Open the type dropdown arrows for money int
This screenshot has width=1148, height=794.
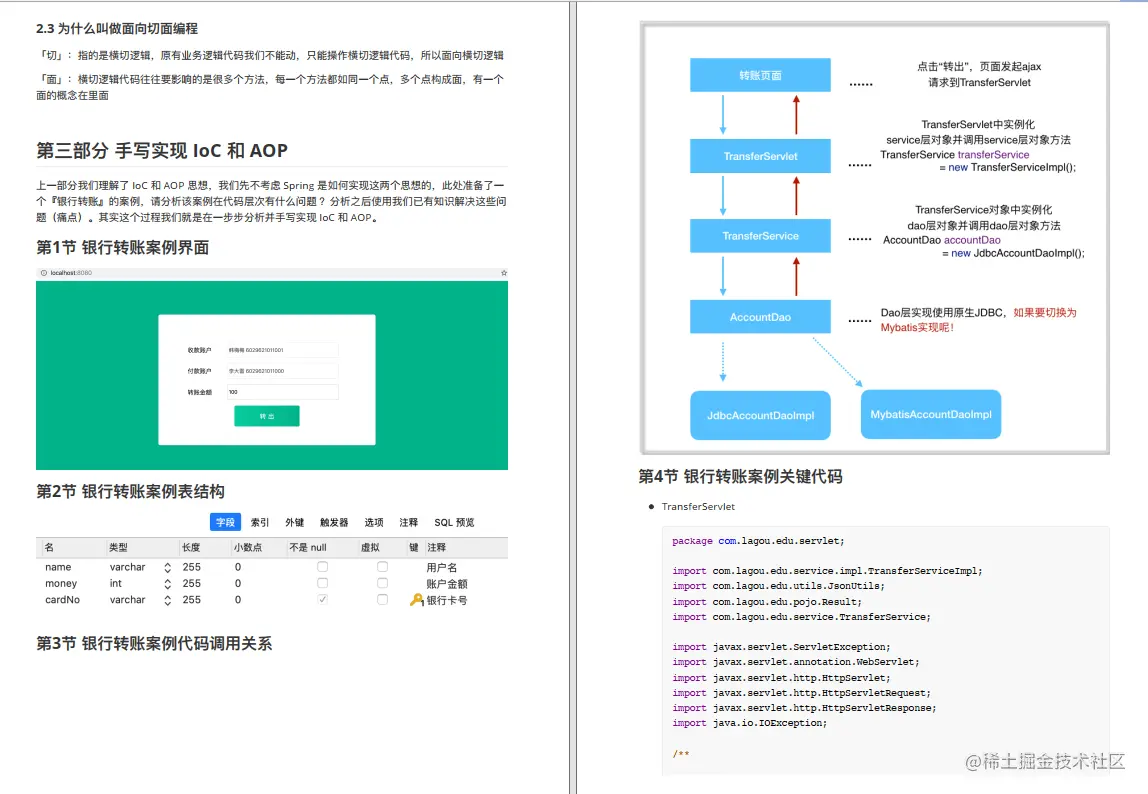click(168, 584)
